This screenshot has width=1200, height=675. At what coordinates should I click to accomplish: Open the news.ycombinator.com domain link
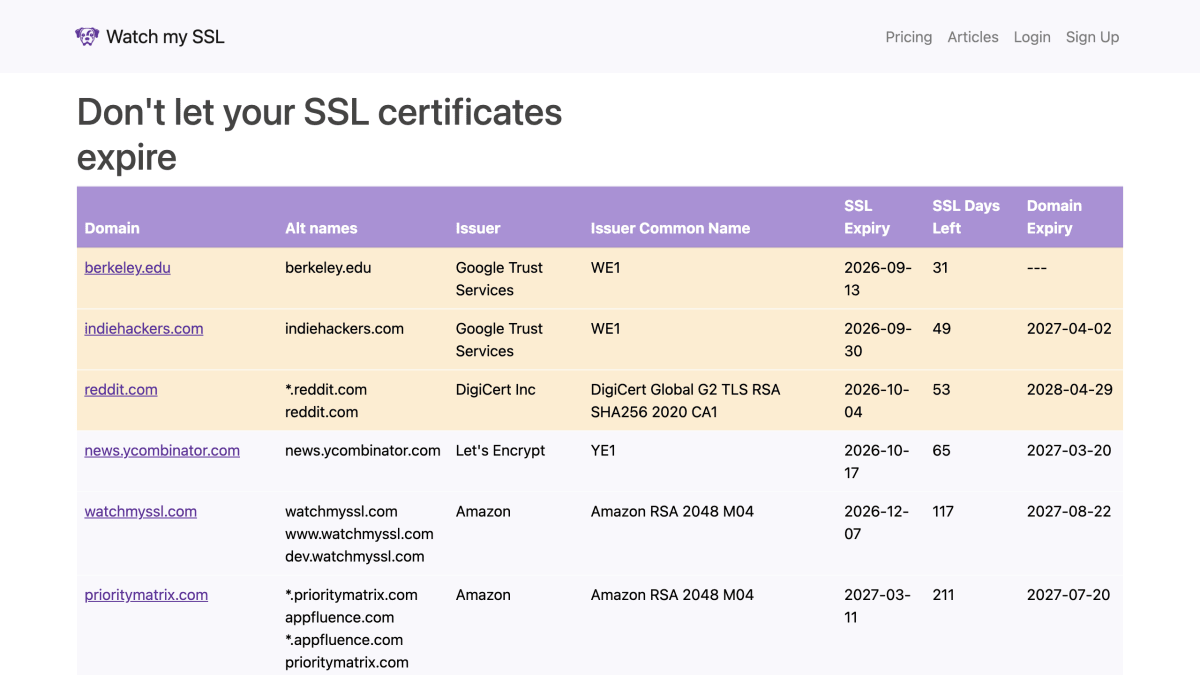tap(162, 451)
